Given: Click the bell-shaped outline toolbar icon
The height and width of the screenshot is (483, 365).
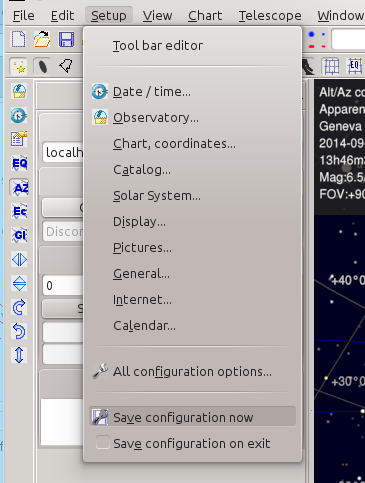Looking at the screenshot, I should 66,66.
